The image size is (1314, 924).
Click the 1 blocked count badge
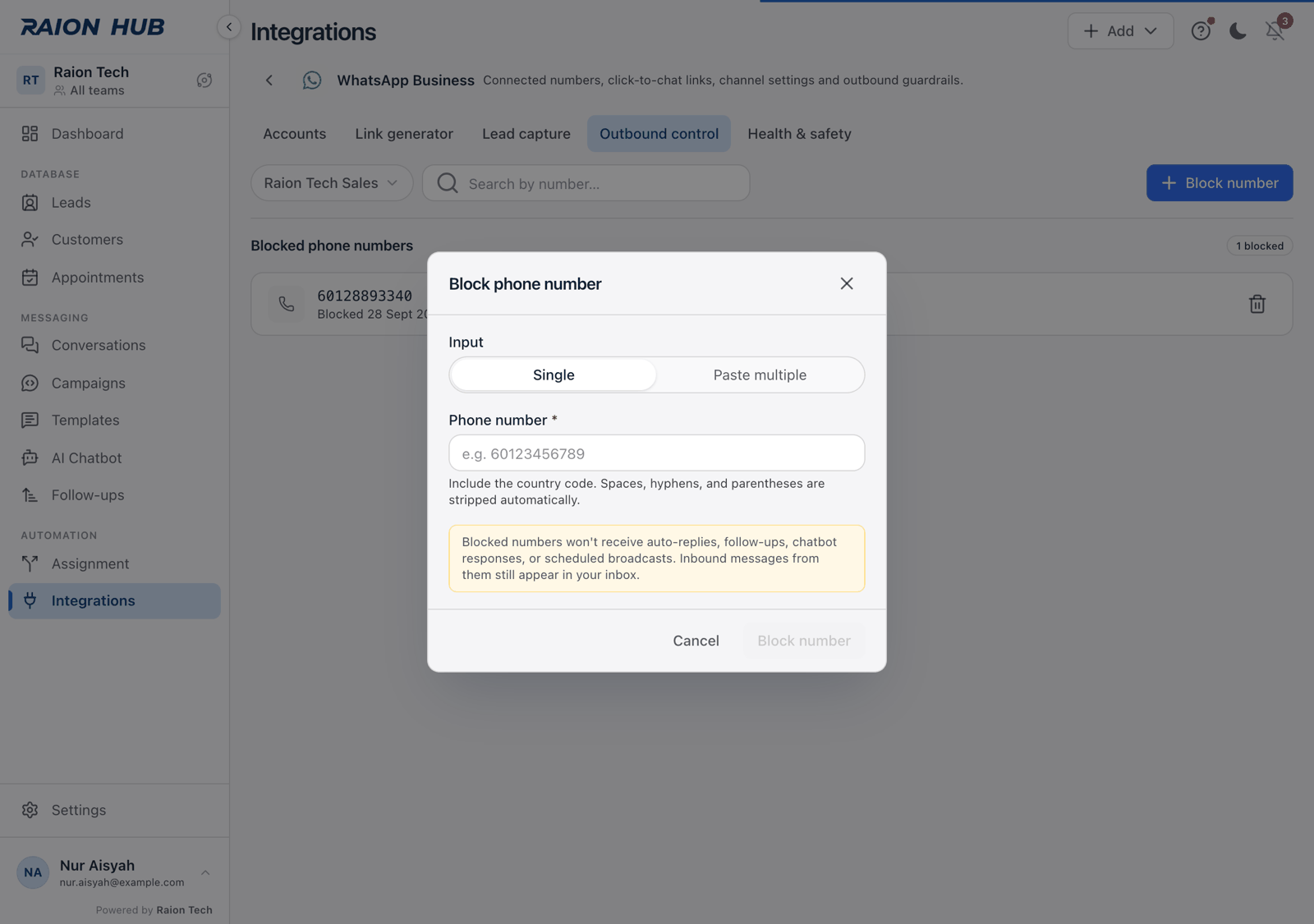click(1260, 246)
